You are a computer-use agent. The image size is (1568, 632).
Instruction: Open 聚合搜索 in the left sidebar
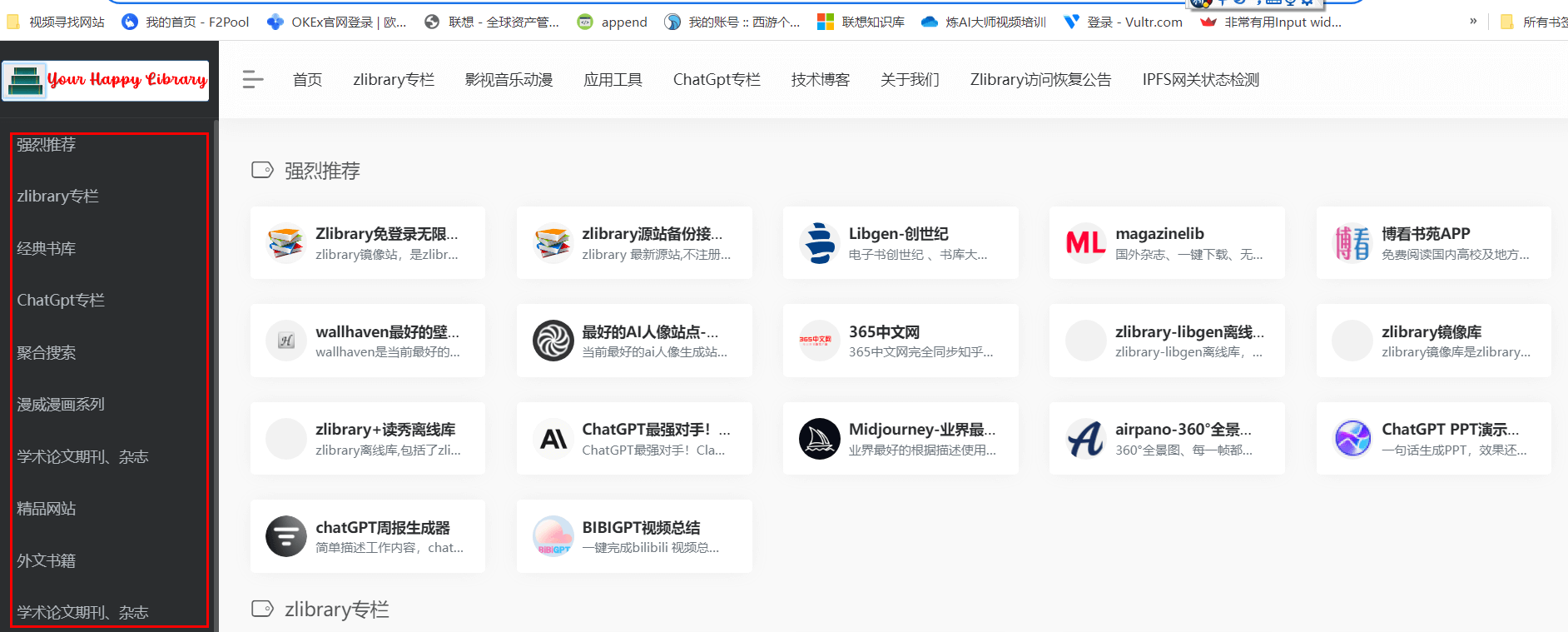(x=47, y=353)
